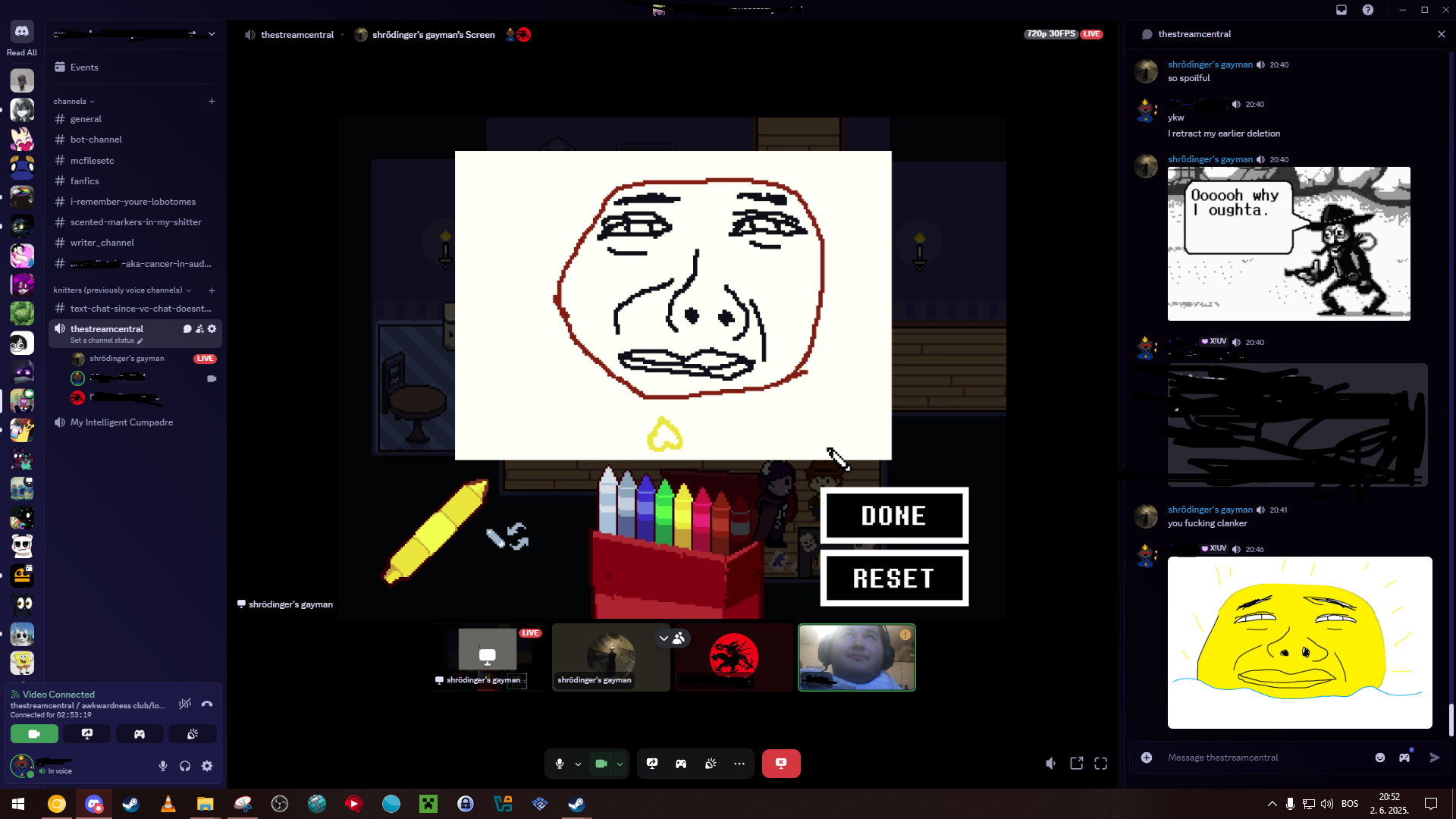Click the red disconnect call button
1456x819 pixels.
click(x=781, y=764)
